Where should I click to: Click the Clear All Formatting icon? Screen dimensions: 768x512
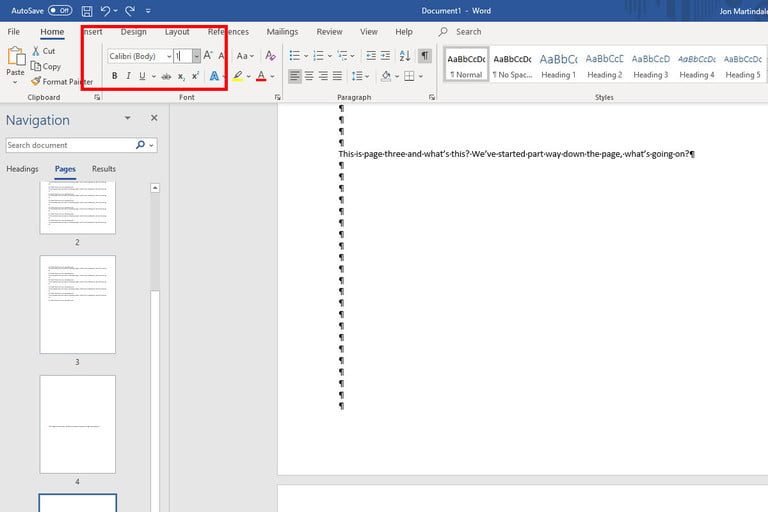tap(270, 56)
